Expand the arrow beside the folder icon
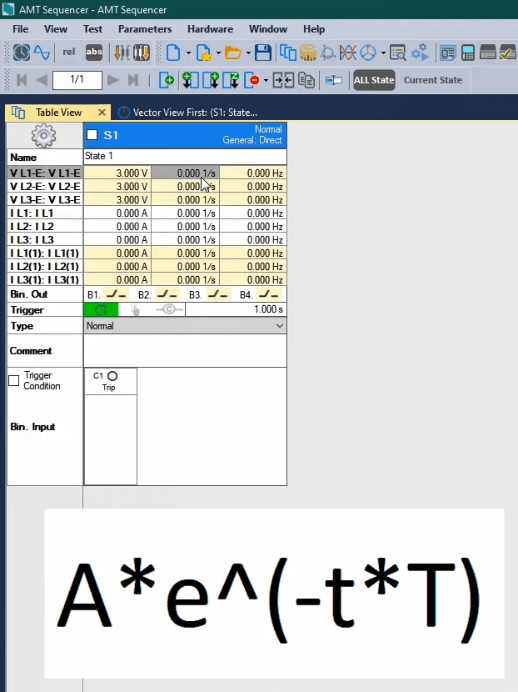 (248, 53)
